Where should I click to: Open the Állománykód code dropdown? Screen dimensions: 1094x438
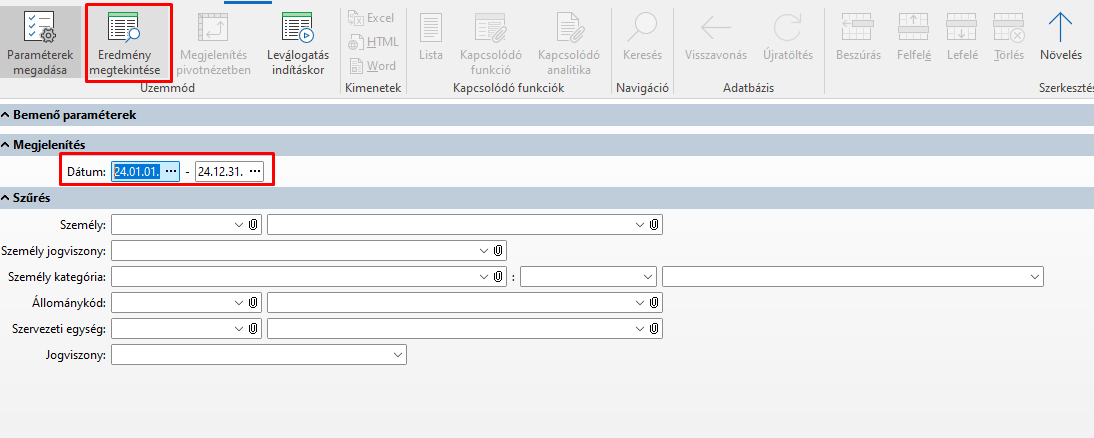coord(238,302)
